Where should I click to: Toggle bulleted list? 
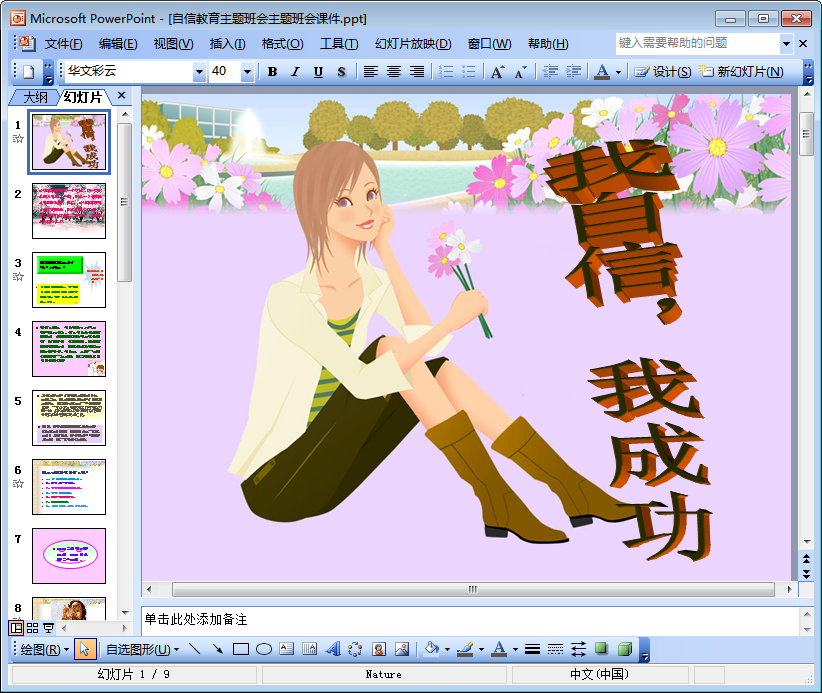pyautogui.click(x=469, y=72)
